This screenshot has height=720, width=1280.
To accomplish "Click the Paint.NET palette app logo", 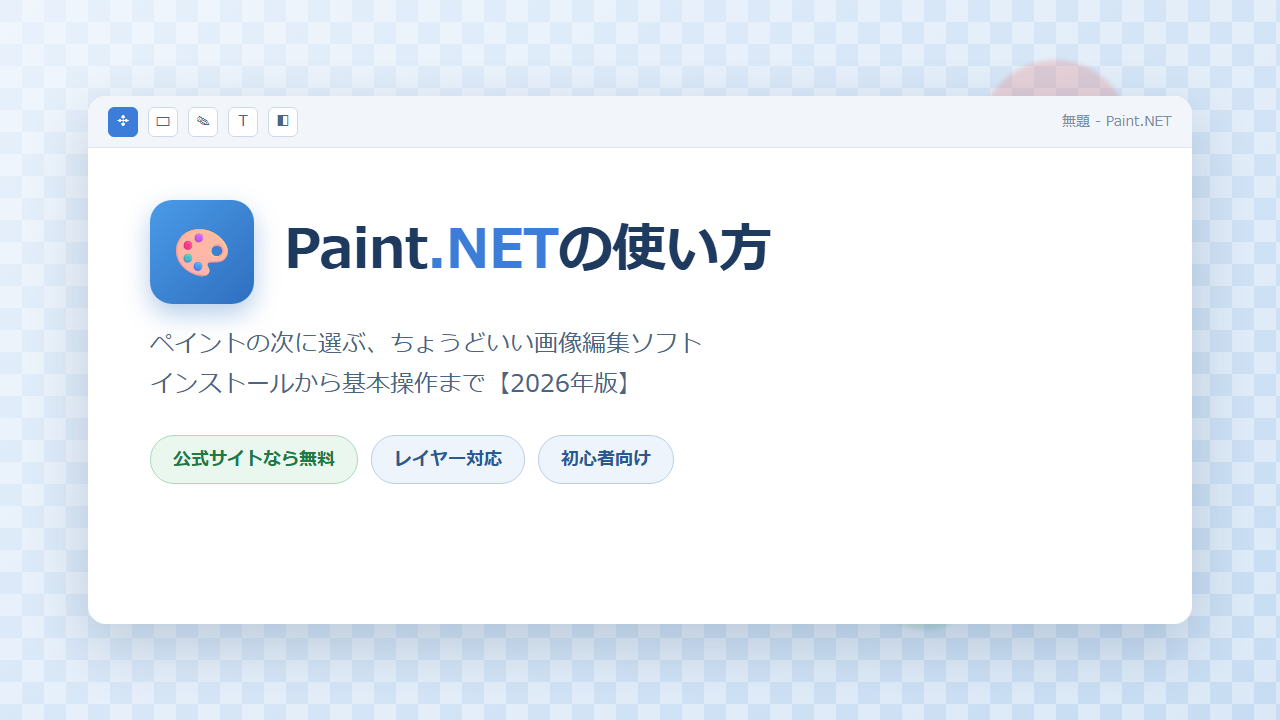I will coord(202,252).
